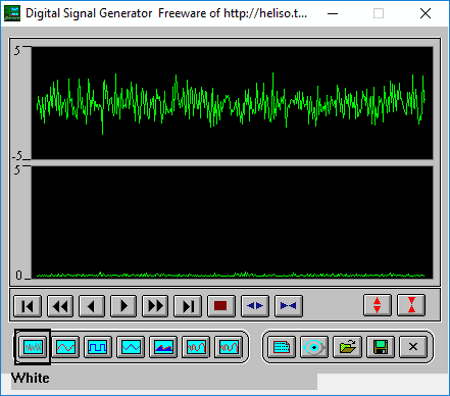Select the square wave signal icon

click(98, 347)
